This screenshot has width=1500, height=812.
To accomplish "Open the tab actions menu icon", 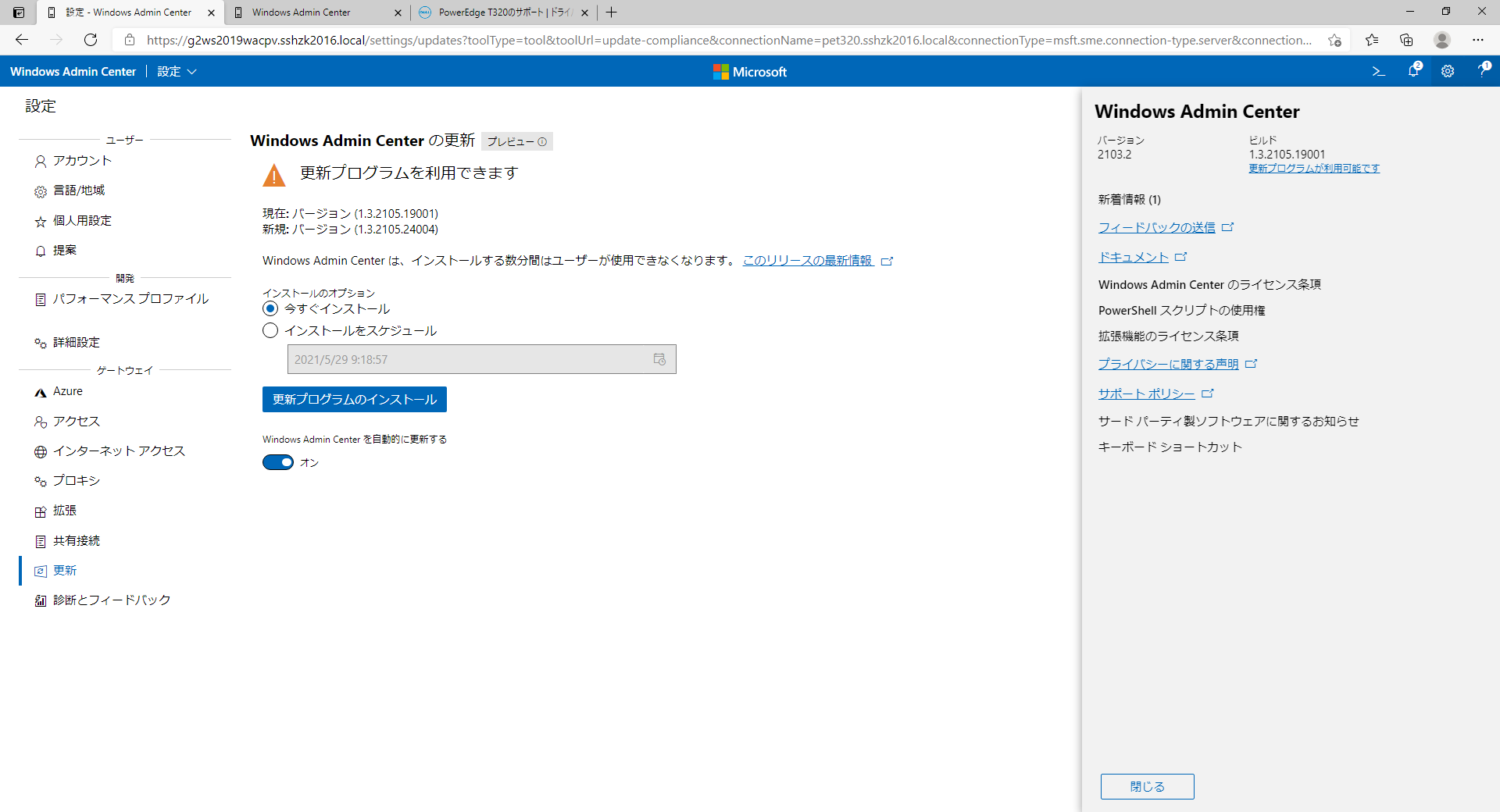I will coord(19,12).
